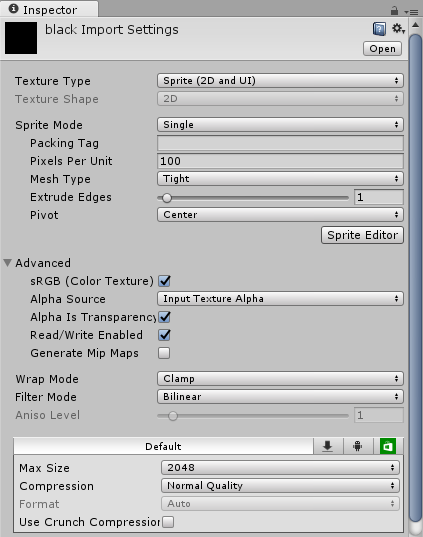Open the Sprite Editor
This screenshot has height=537, width=423.
(362, 235)
